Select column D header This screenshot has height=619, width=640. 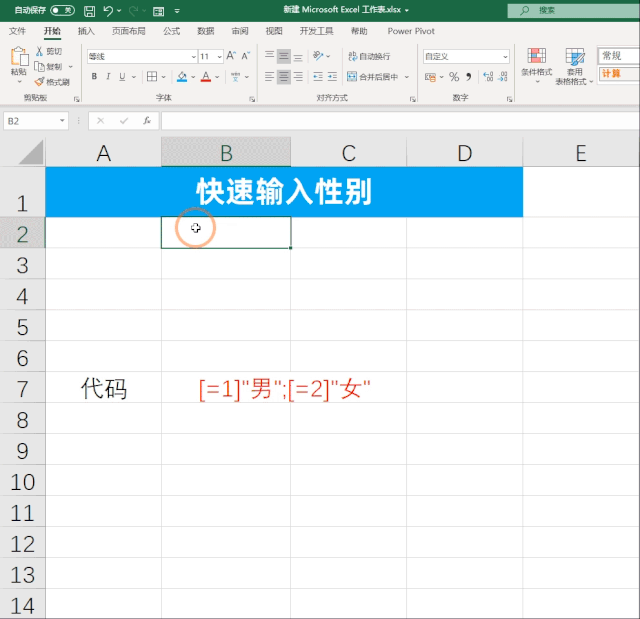pos(464,153)
